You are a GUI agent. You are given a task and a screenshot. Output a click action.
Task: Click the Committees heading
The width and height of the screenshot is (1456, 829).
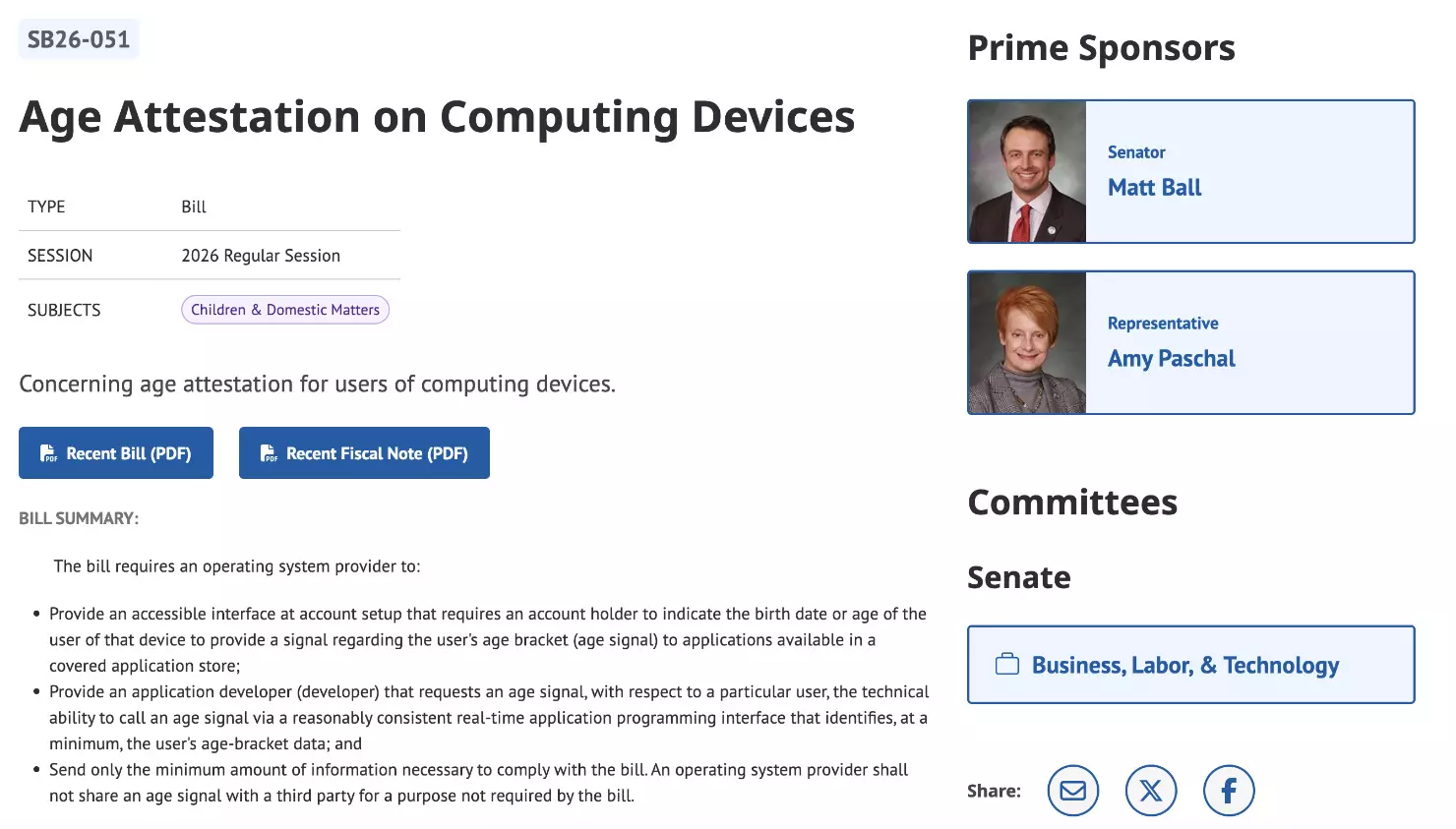pyautogui.click(x=1072, y=503)
